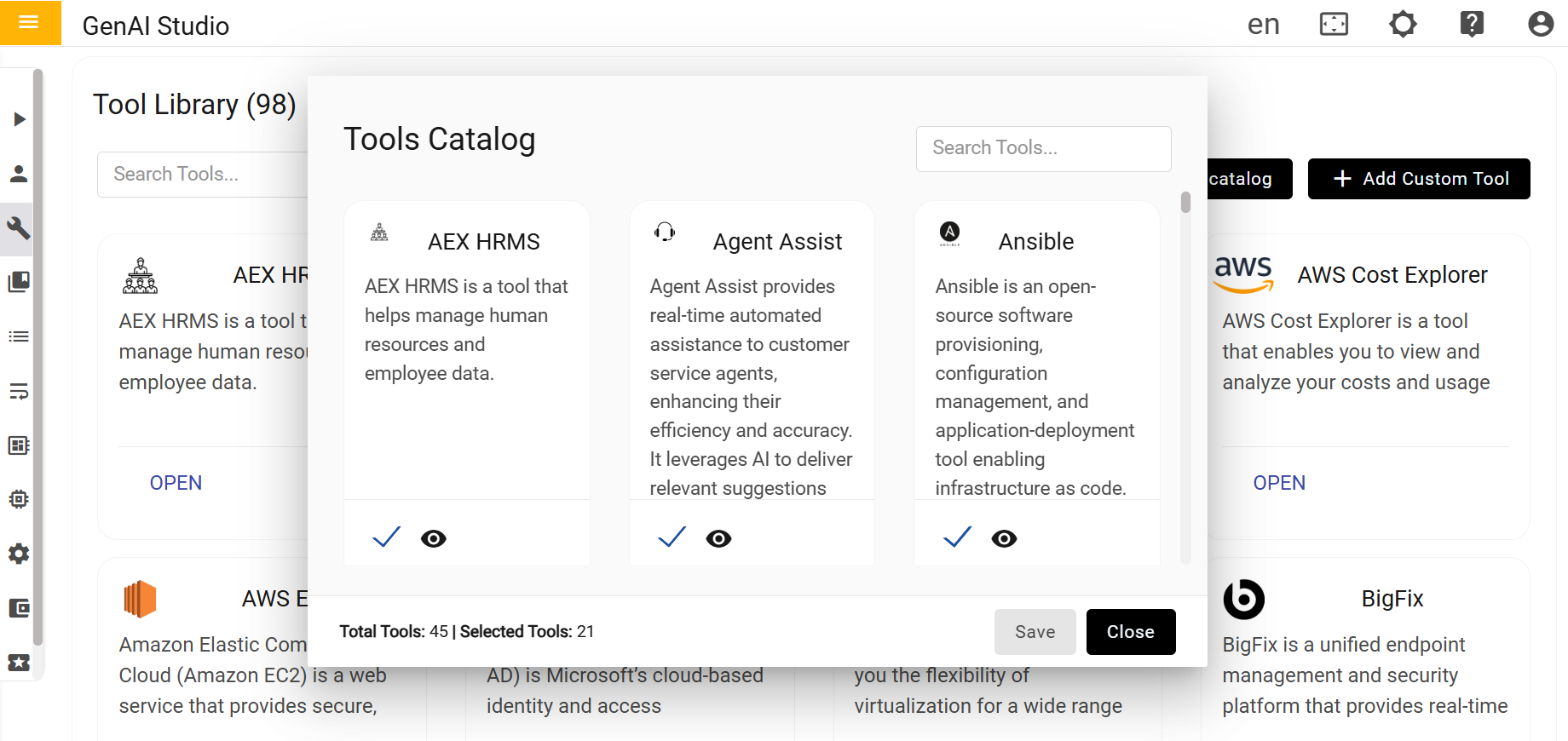Click the Ansible logo icon
Viewport: 1568px width, 741px height.
(x=949, y=233)
